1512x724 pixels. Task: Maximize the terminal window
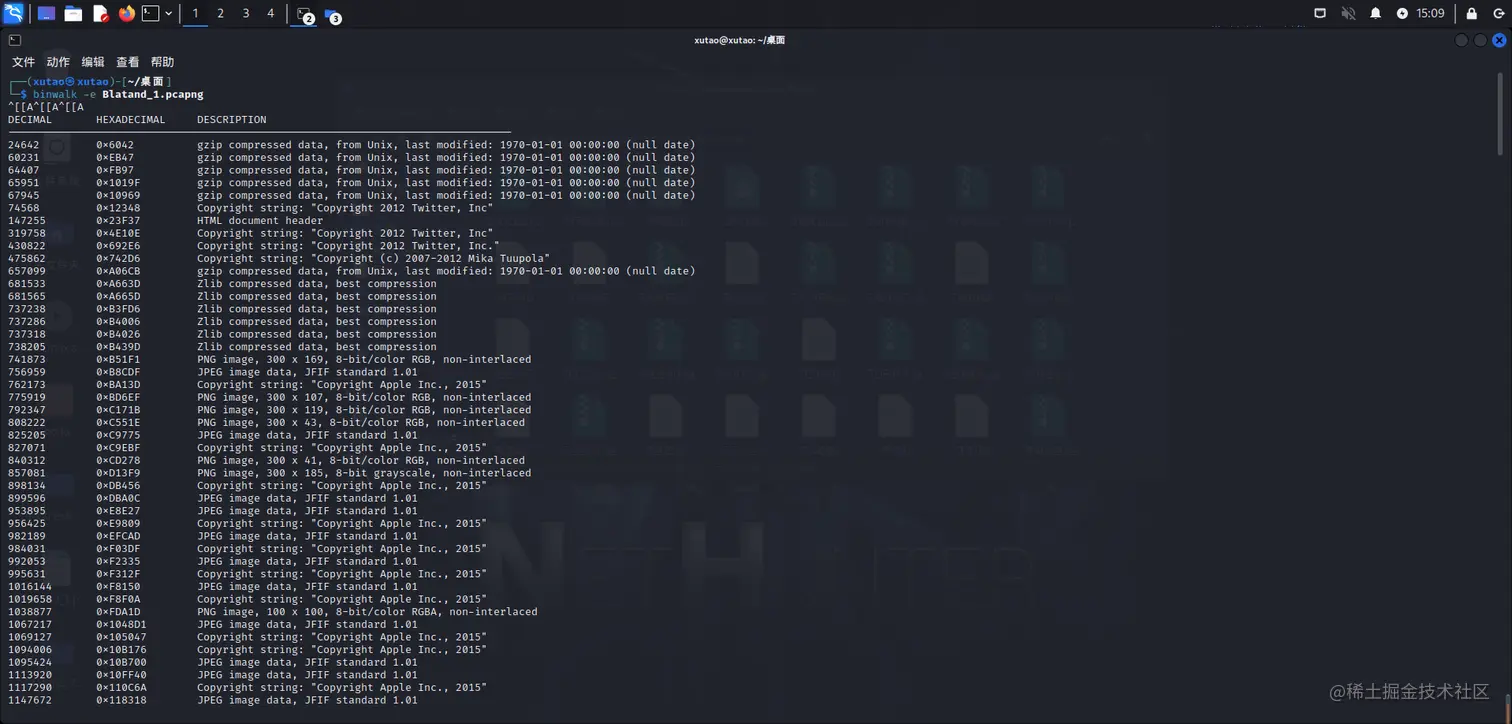point(1481,40)
